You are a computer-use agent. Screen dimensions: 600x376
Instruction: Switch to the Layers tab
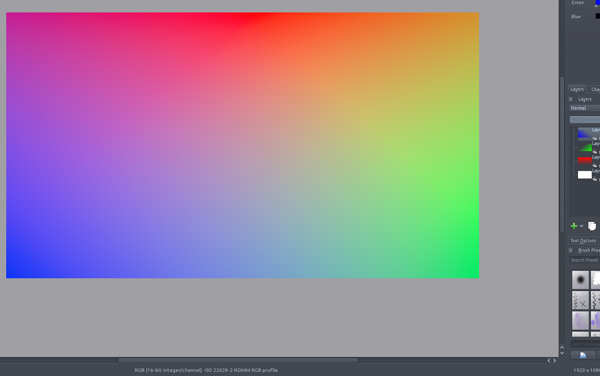pyautogui.click(x=577, y=89)
